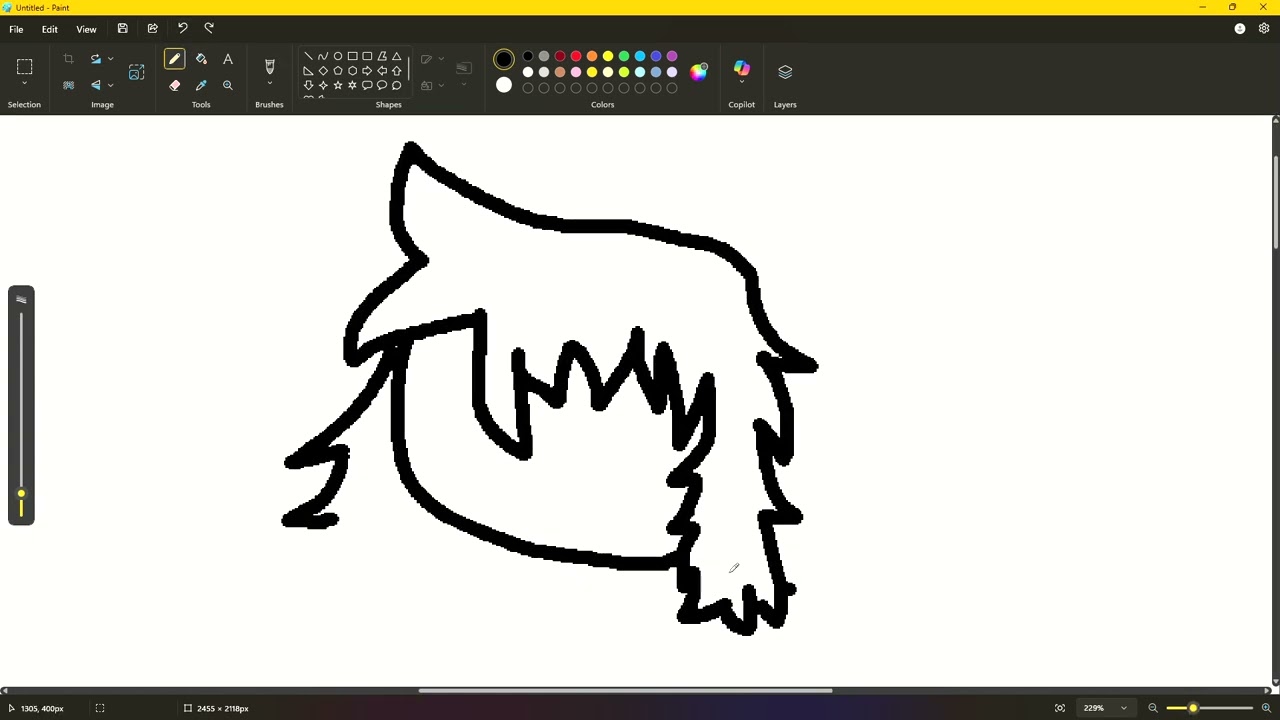Select the Pentagon shape
The height and width of the screenshot is (720, 1280).
[x=338, y=71]
